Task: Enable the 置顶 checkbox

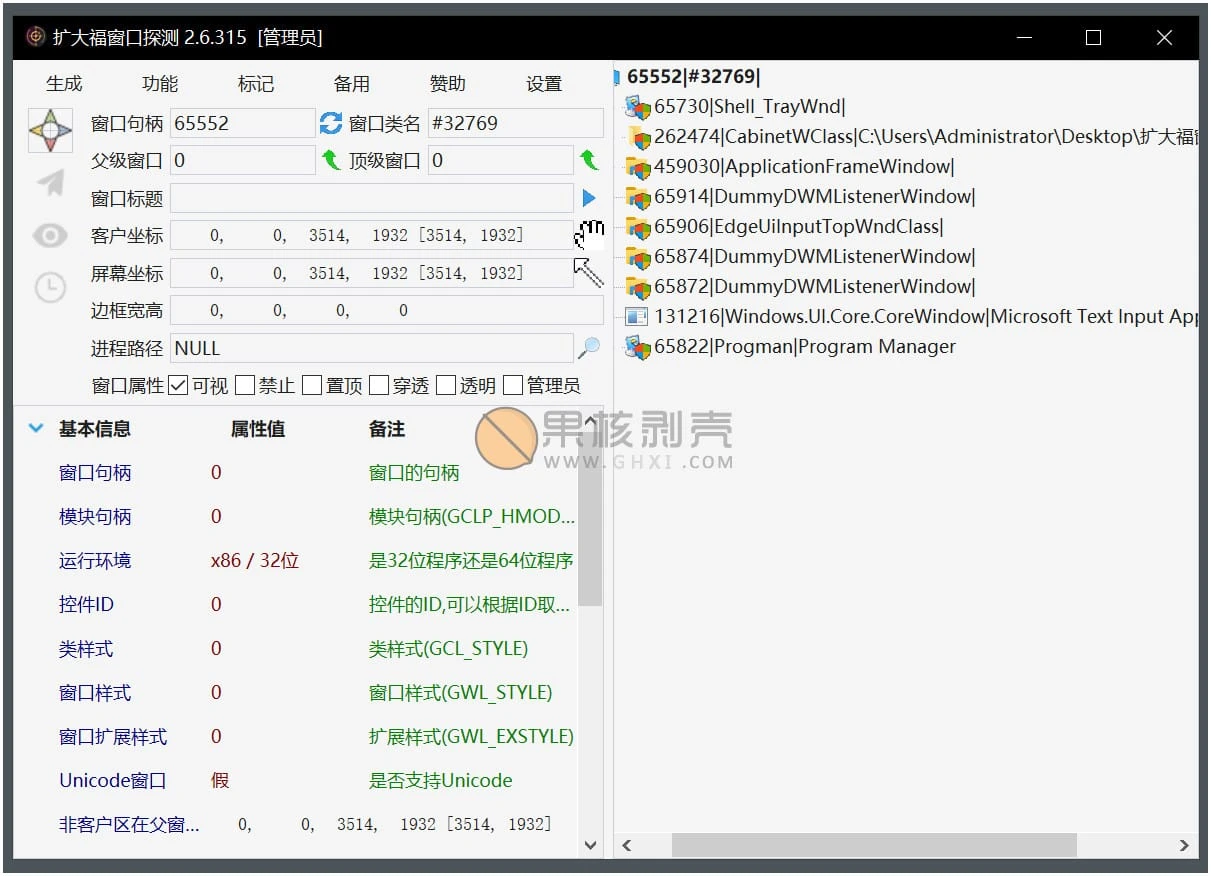Action: [x=312, y=385]
